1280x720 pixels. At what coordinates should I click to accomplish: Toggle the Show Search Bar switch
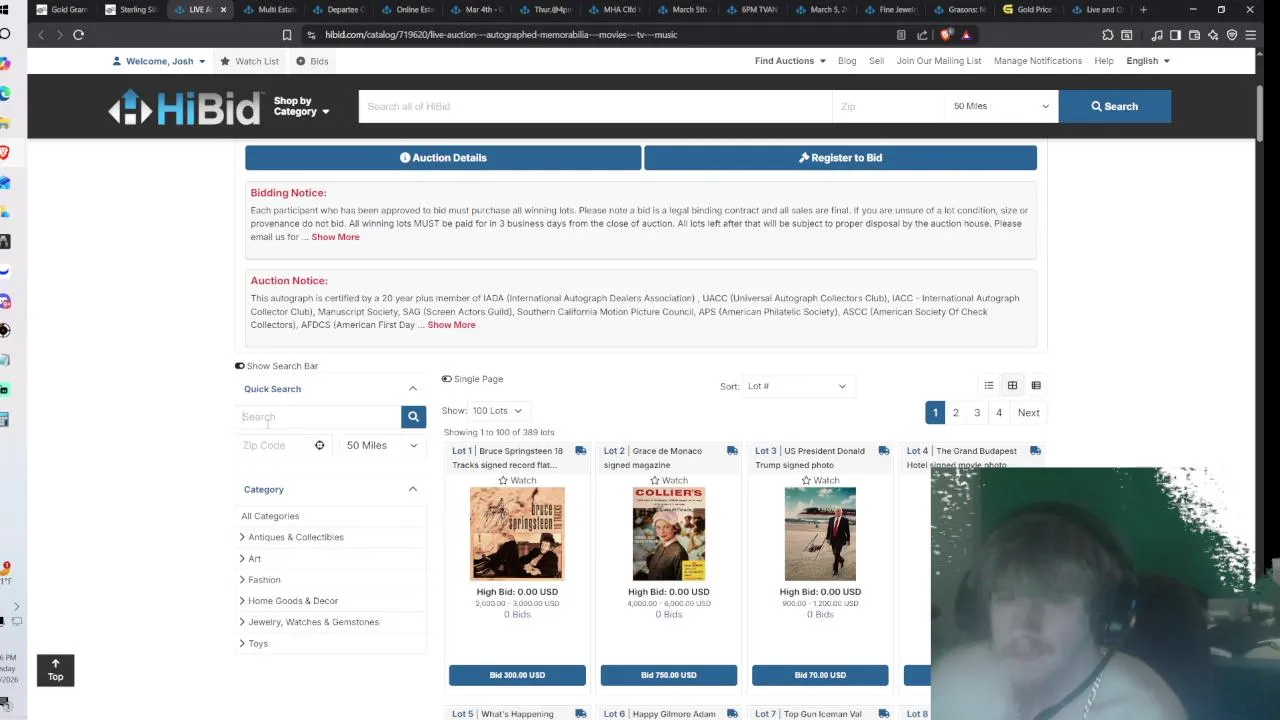(x=240, y=366)
